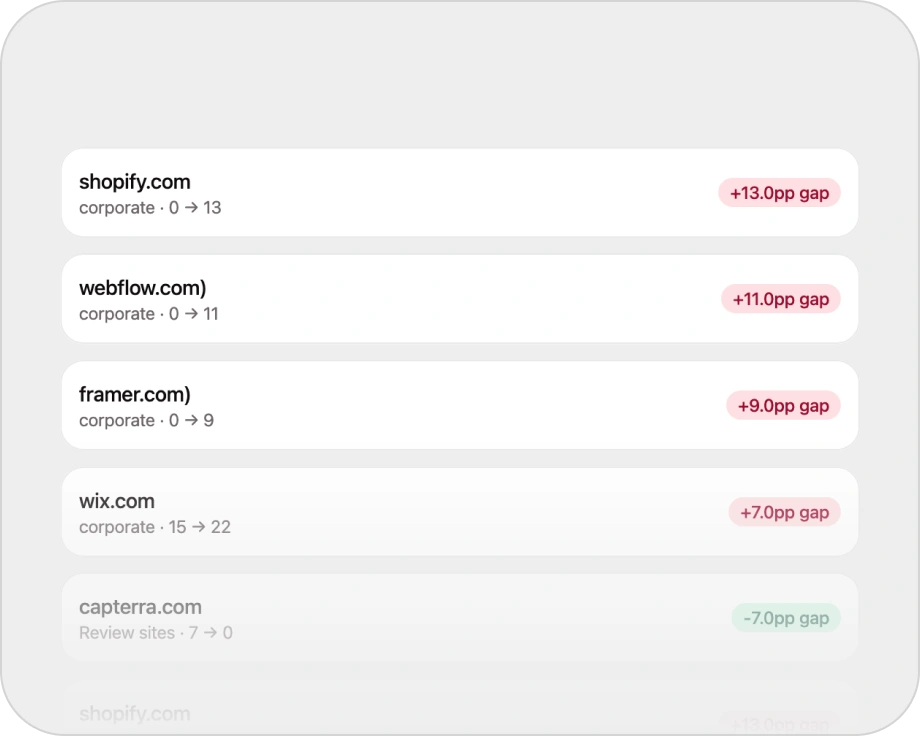Click the faded wix.com card

pos(460,511)
